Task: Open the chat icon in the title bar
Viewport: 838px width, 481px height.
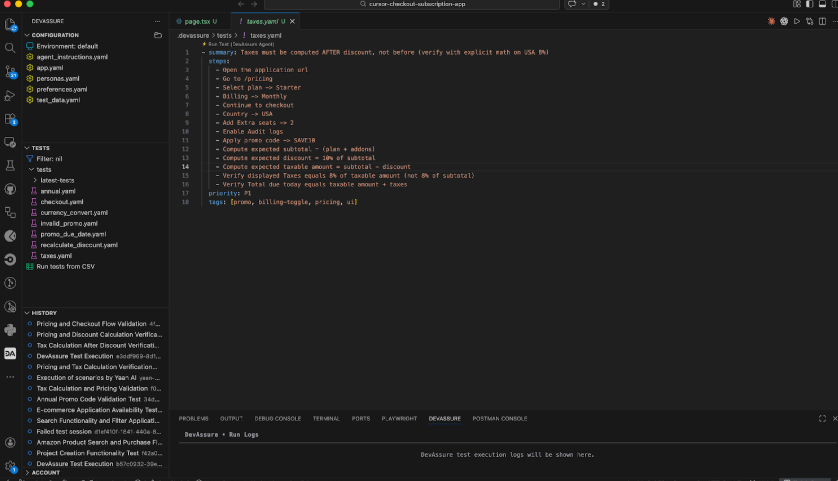Action: pos(572,4)
